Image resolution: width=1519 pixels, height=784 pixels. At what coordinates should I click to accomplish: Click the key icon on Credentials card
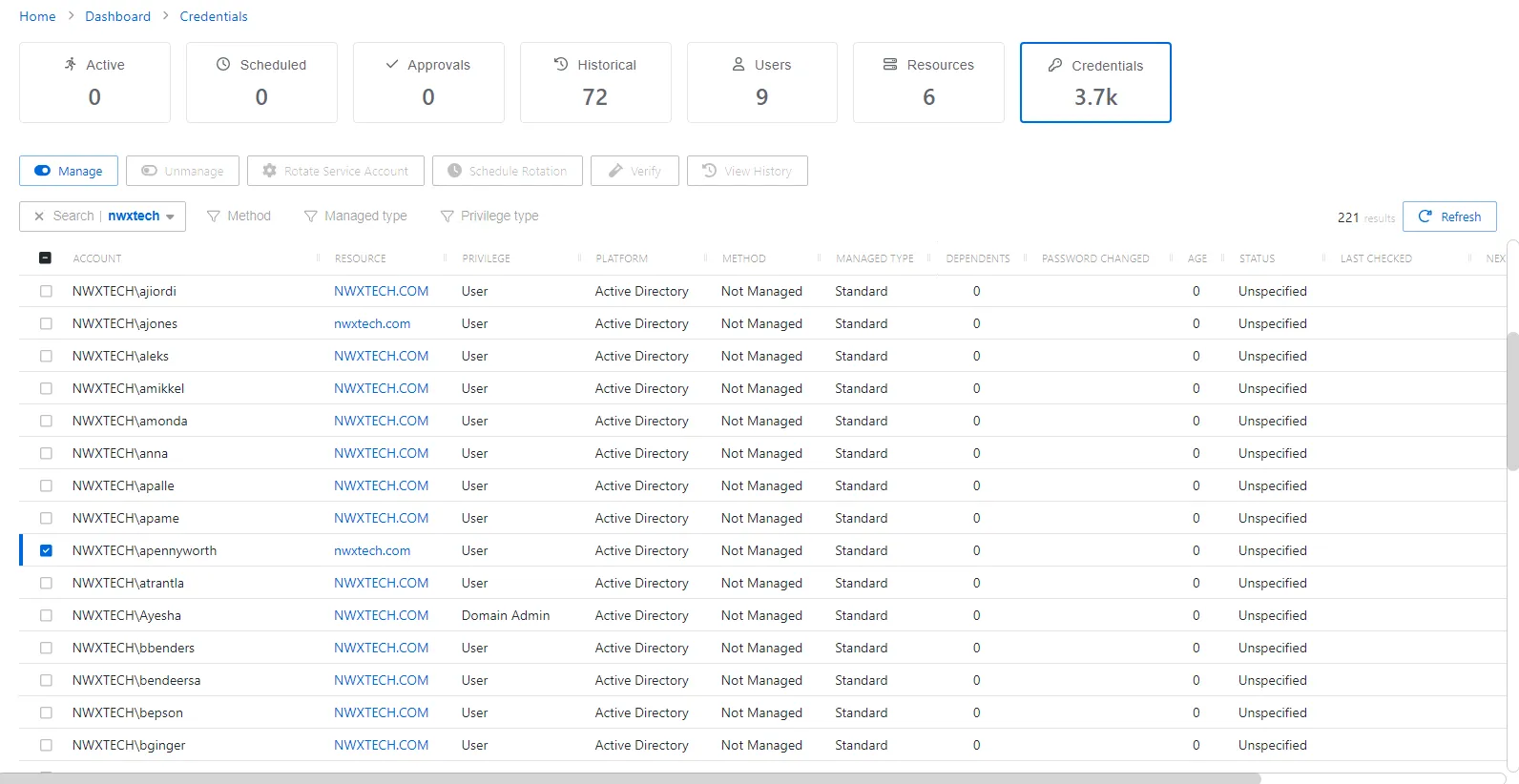tap(1055, 65)
